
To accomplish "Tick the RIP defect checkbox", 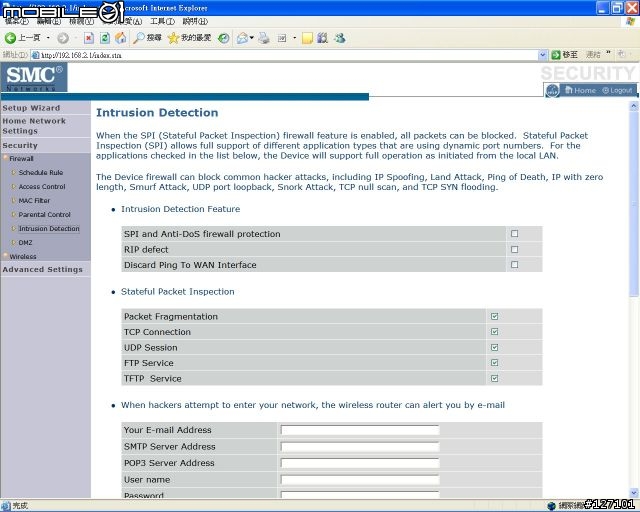I will 515,249.
